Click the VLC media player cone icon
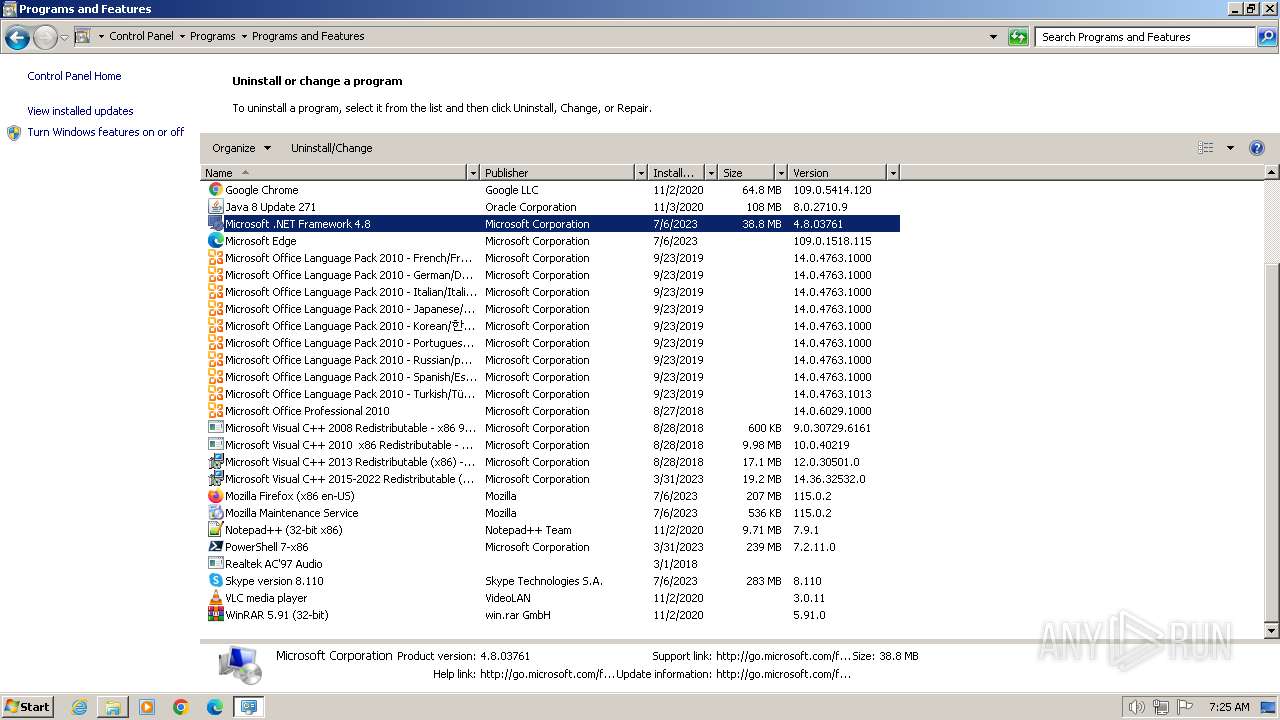 (215, 598)
